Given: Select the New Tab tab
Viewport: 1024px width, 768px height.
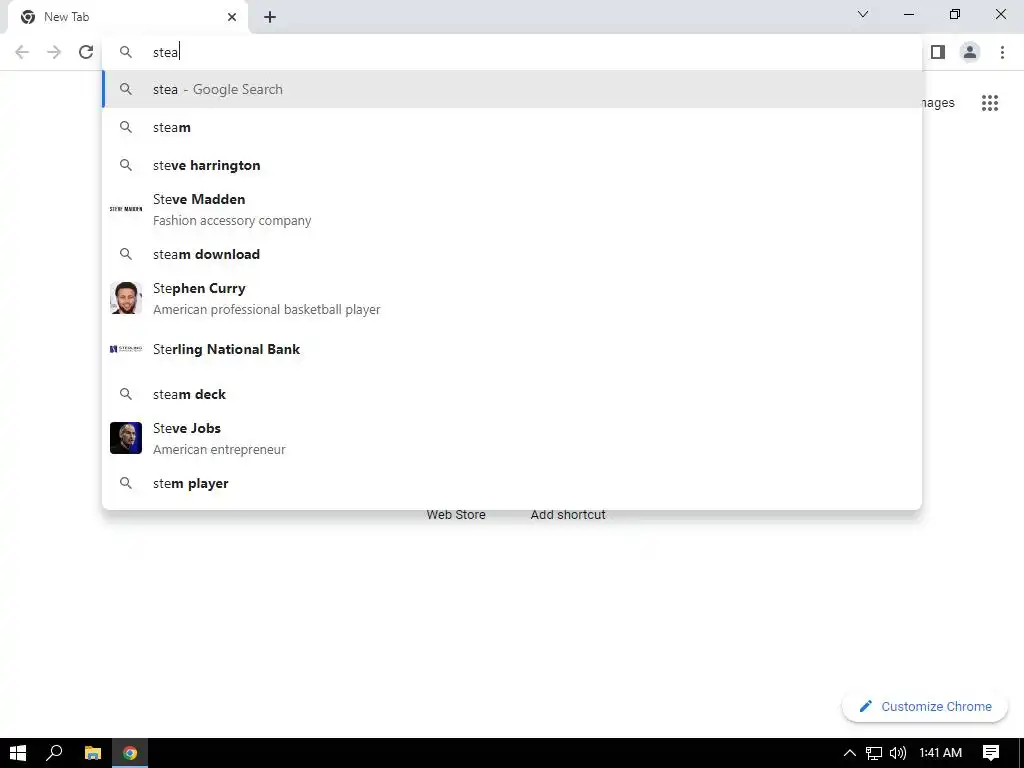Looking at the screenshot, I should tap(128, 17).
